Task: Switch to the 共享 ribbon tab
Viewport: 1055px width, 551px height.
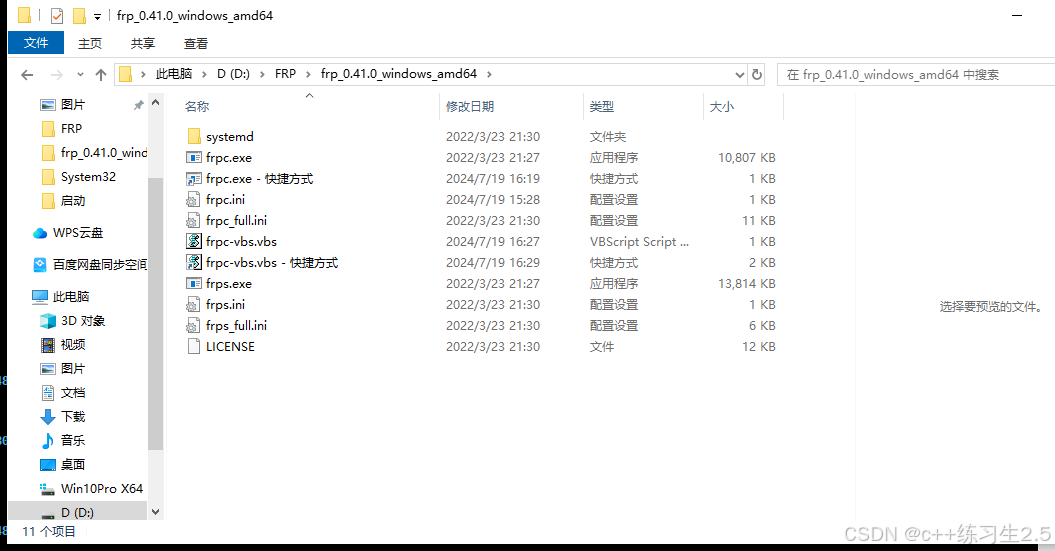Action: [x=143, y=43]
